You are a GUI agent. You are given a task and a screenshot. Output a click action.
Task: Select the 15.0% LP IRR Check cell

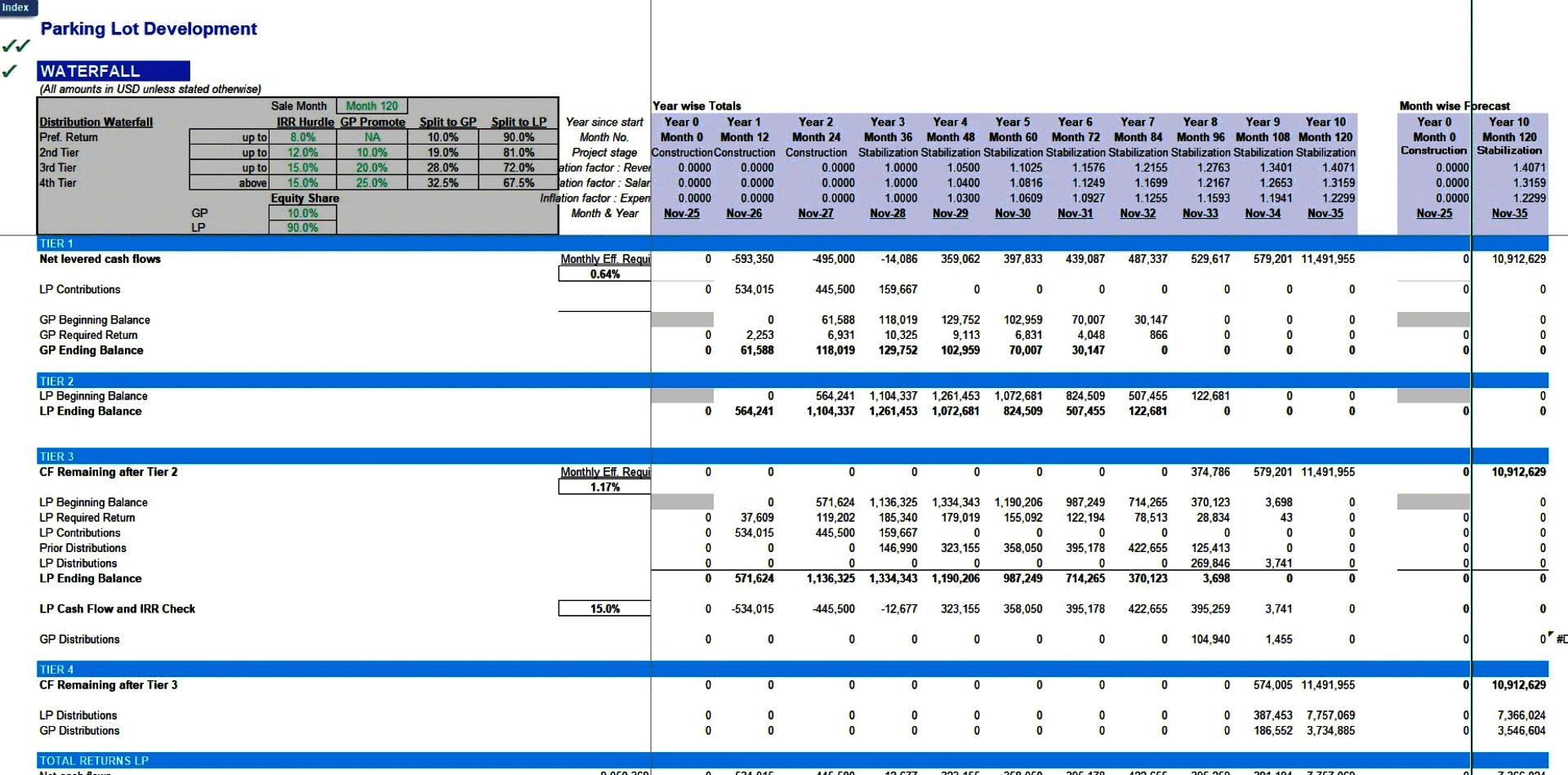(x=604, y=609)
